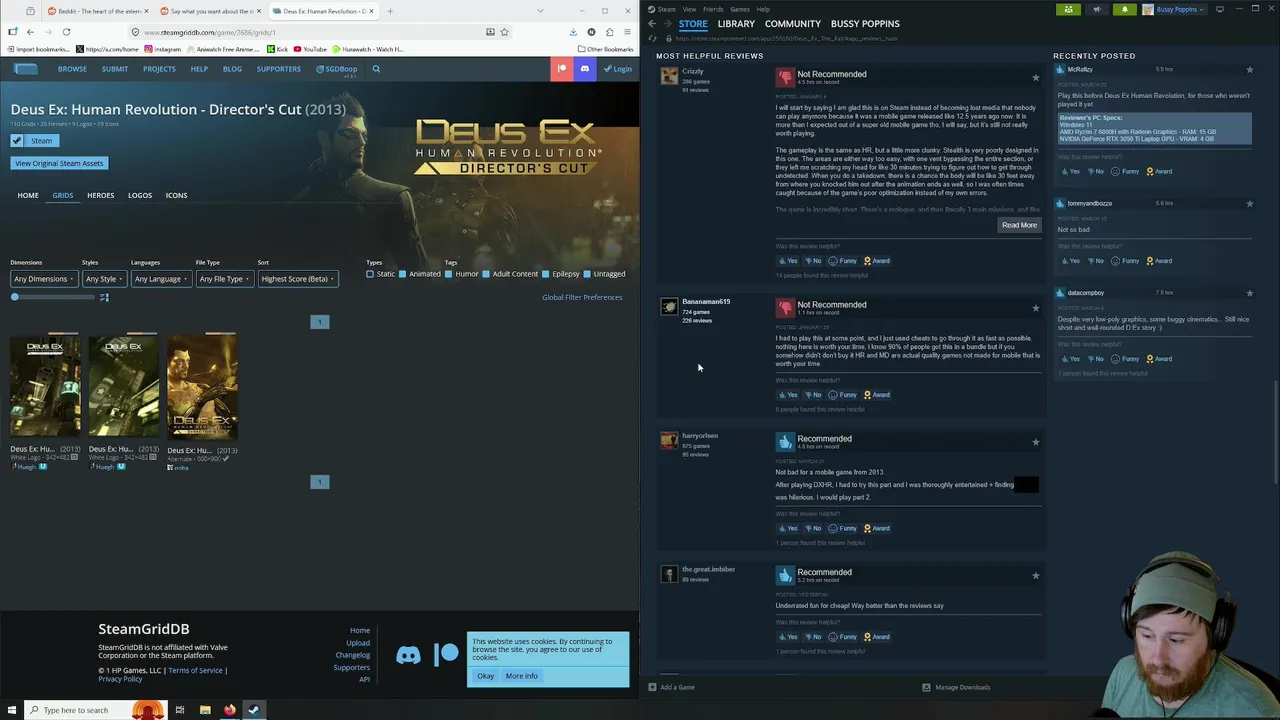Click the Steam back arrow
Image resolution: width=1280 pixels, height=720 pixels.
(652, 24)
